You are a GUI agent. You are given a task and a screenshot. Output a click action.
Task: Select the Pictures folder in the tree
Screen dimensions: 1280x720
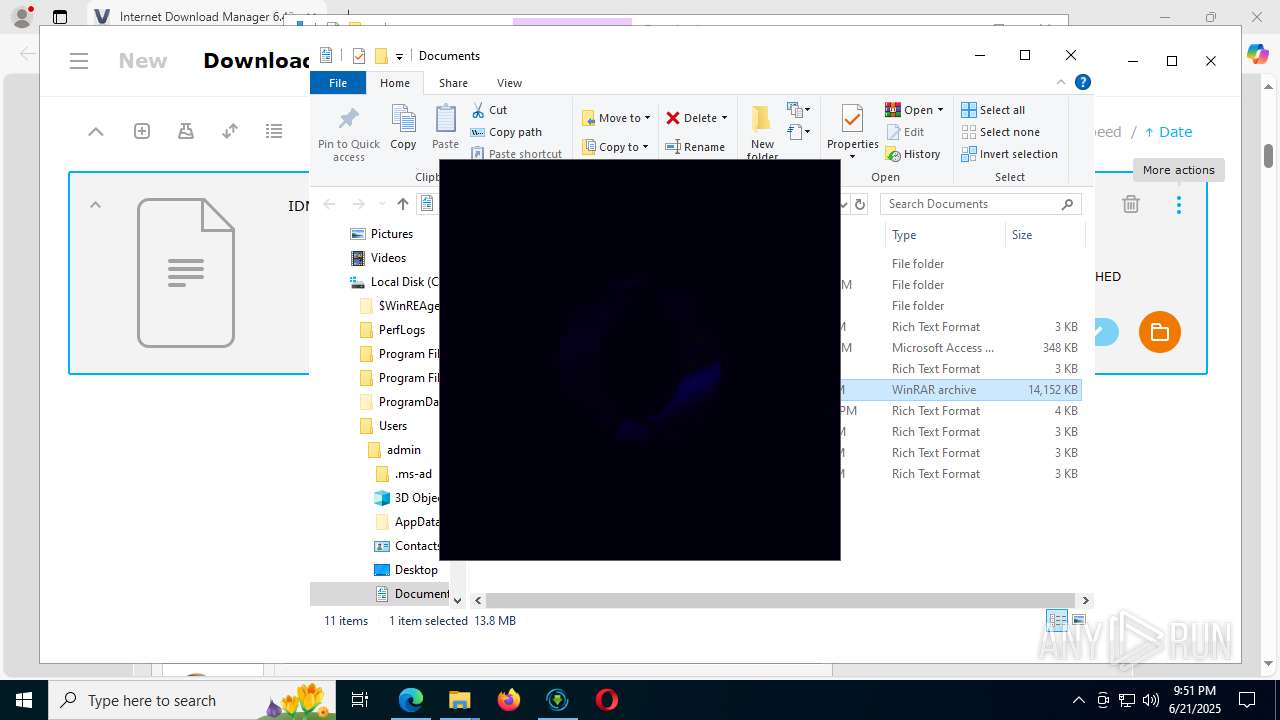[392, 234]
